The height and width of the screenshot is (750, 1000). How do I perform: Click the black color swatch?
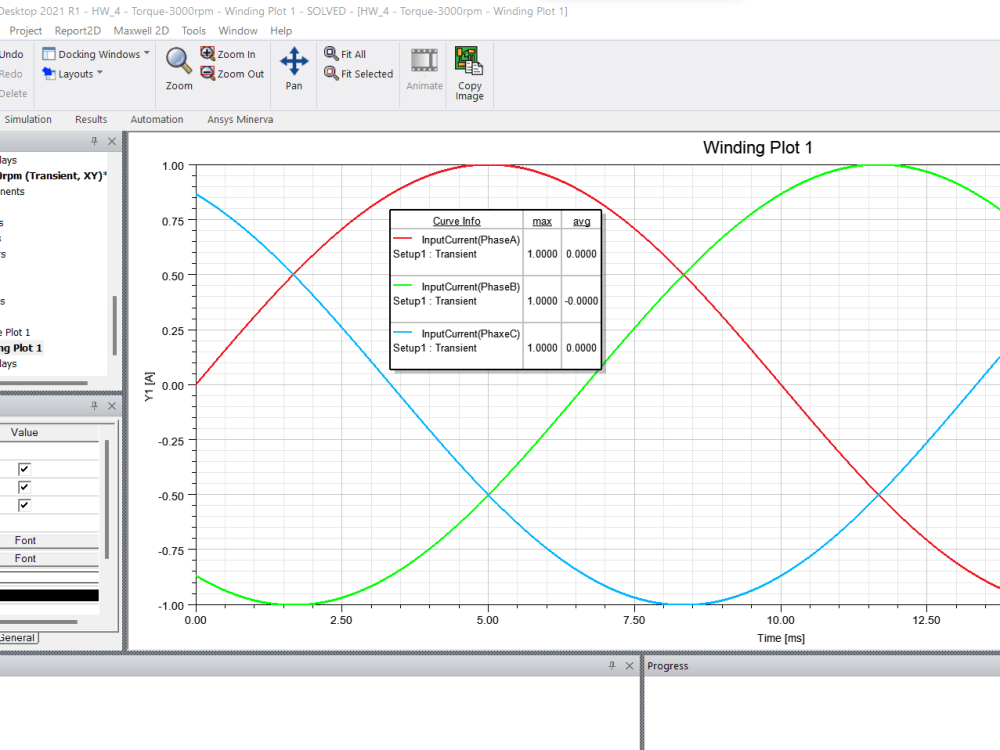50,595
